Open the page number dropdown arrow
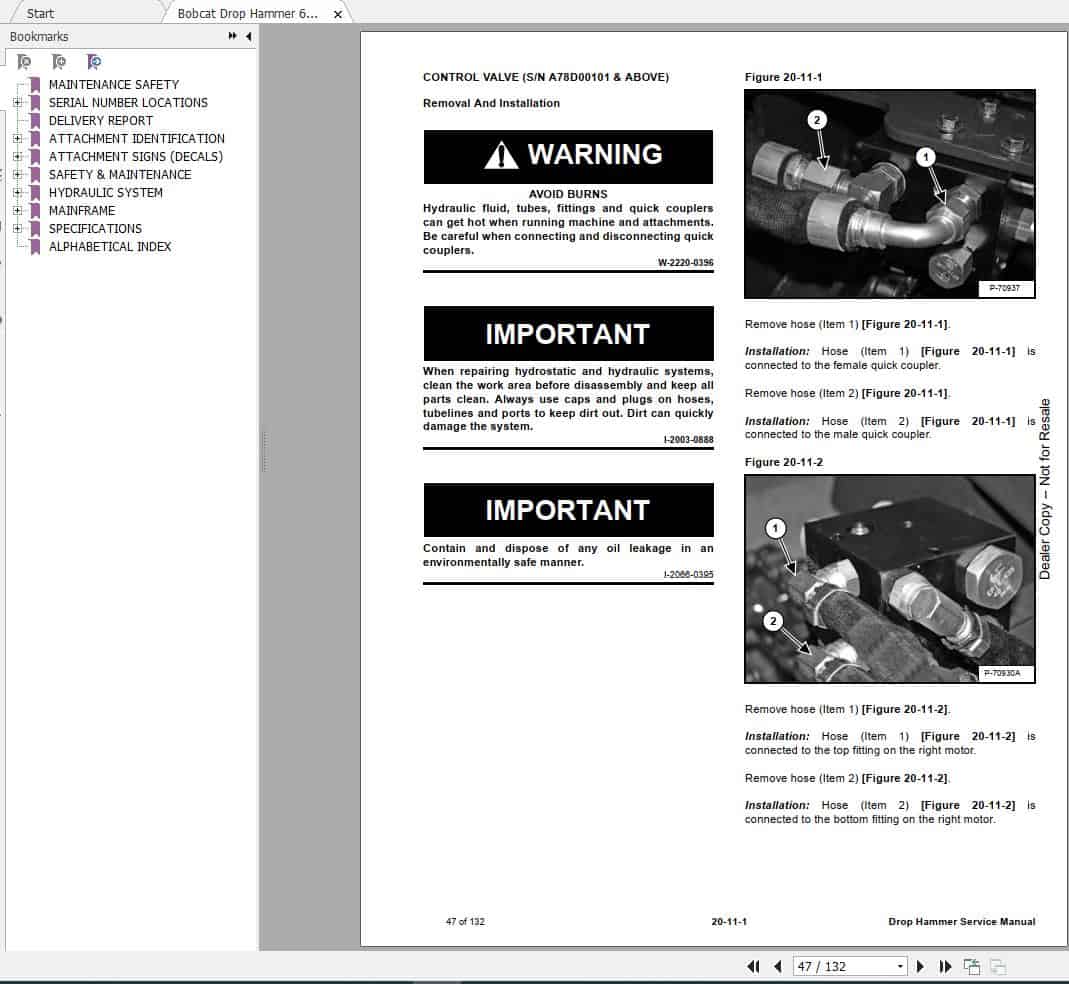Viewport: 1069px width, 984px height. pyautogui.click(x=898, y=966)
